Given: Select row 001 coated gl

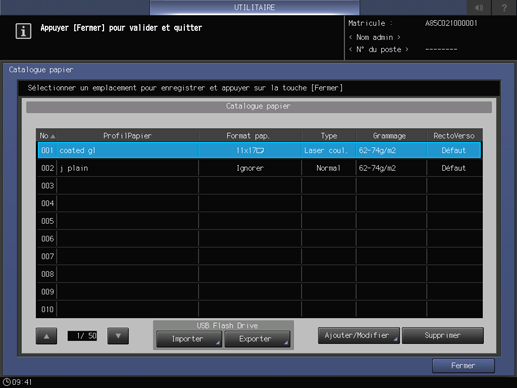Looking at the screenshot, I should [259, 150].
